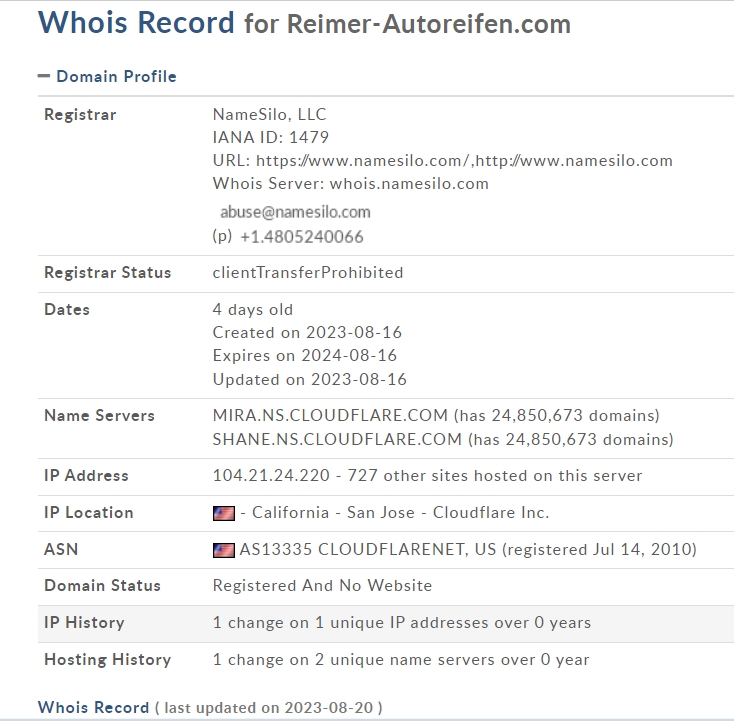Click the registrar URL line
734x721 pixels.
click(x=442, y=161)
